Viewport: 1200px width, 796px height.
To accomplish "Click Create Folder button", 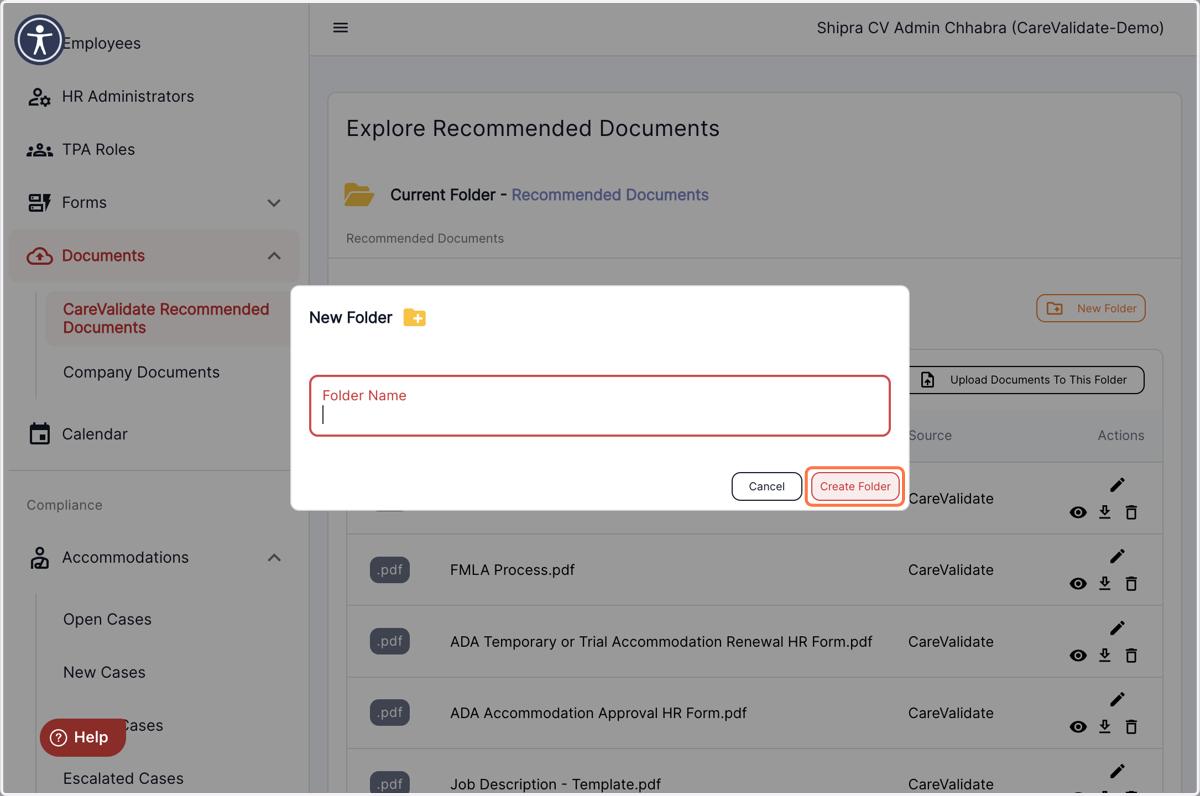I will coord(855,486).
